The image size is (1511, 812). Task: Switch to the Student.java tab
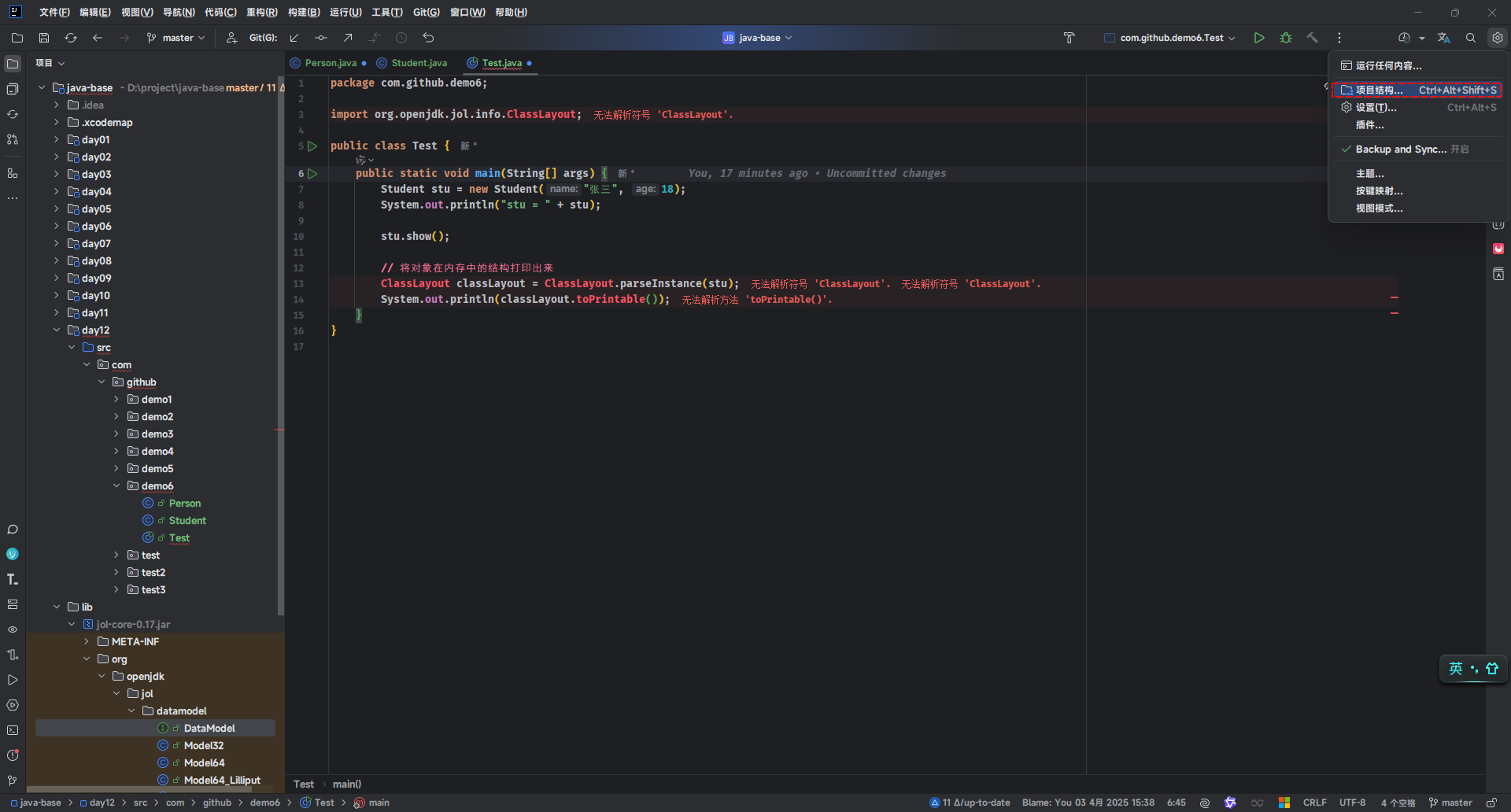pos(419,63)
